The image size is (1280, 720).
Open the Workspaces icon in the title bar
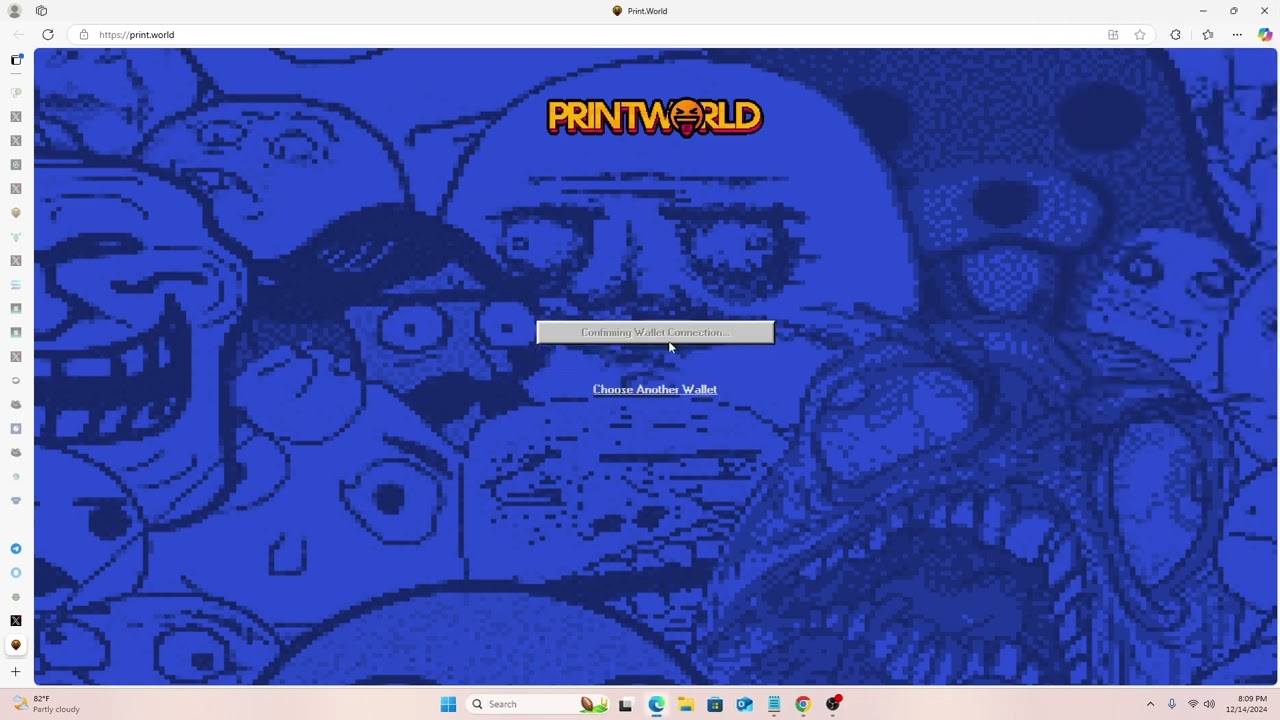coord(41,11)
